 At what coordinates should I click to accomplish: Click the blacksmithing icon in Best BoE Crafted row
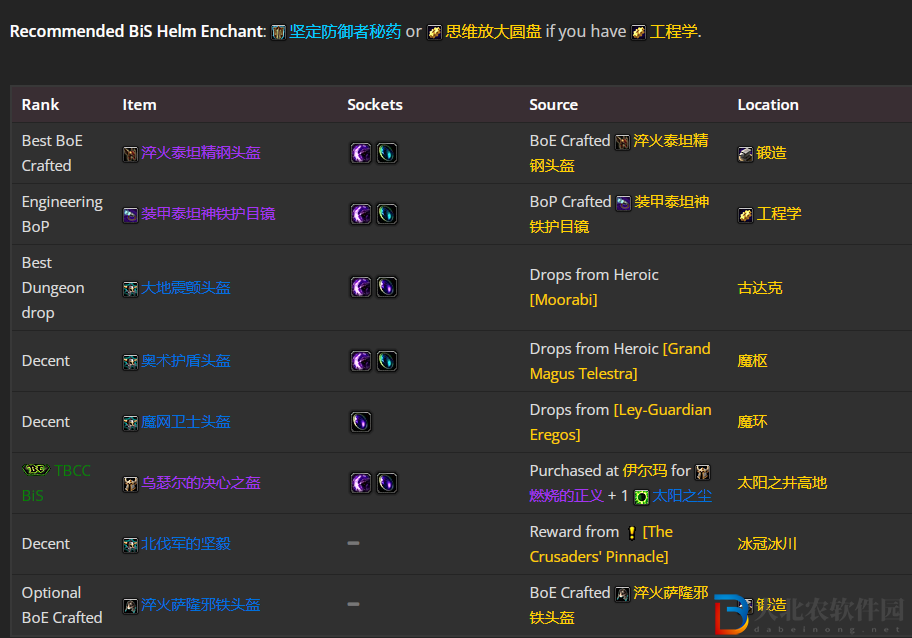click(x=745, y=154)
